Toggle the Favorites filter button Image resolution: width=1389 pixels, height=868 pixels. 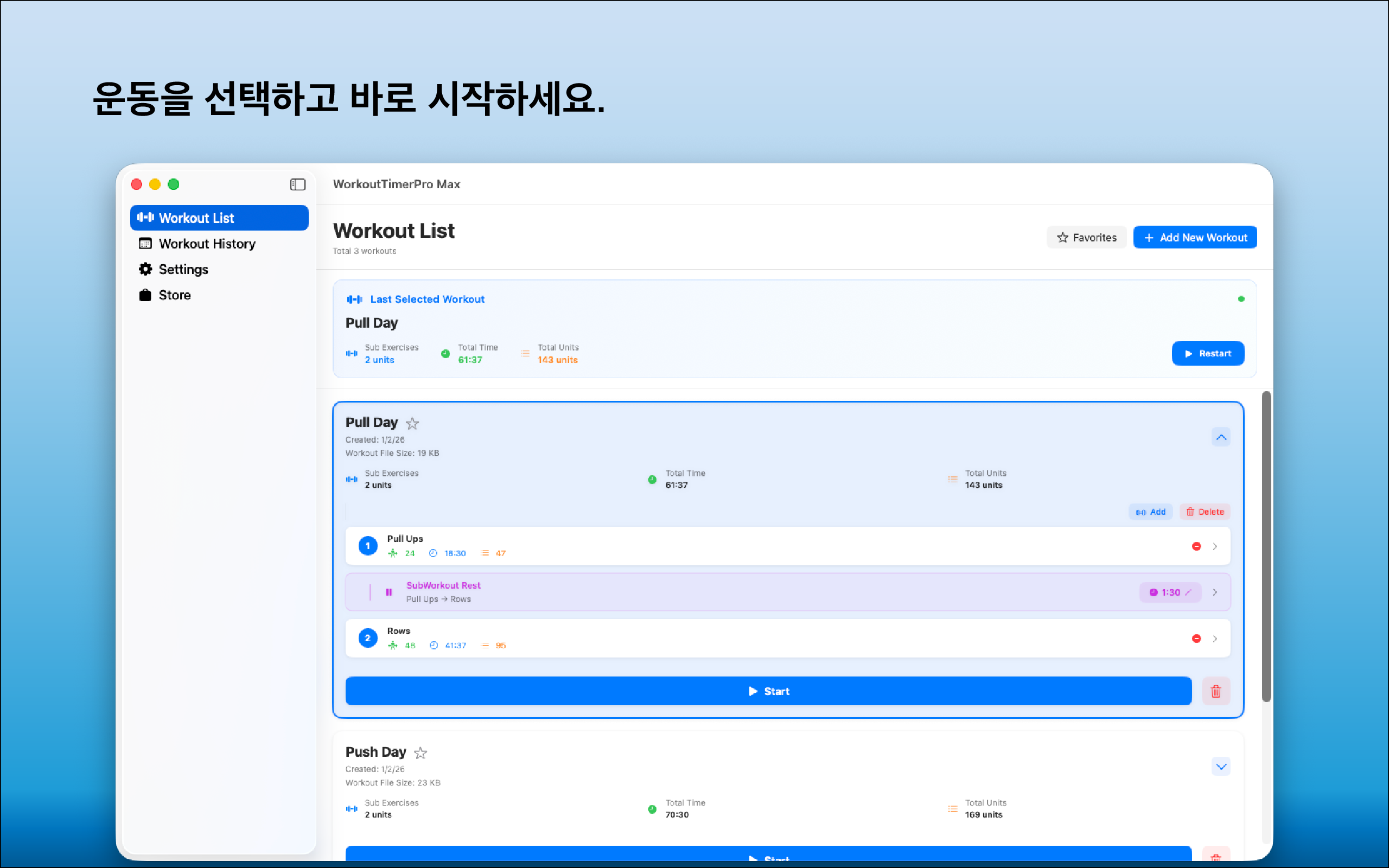tap(1086, 238)
